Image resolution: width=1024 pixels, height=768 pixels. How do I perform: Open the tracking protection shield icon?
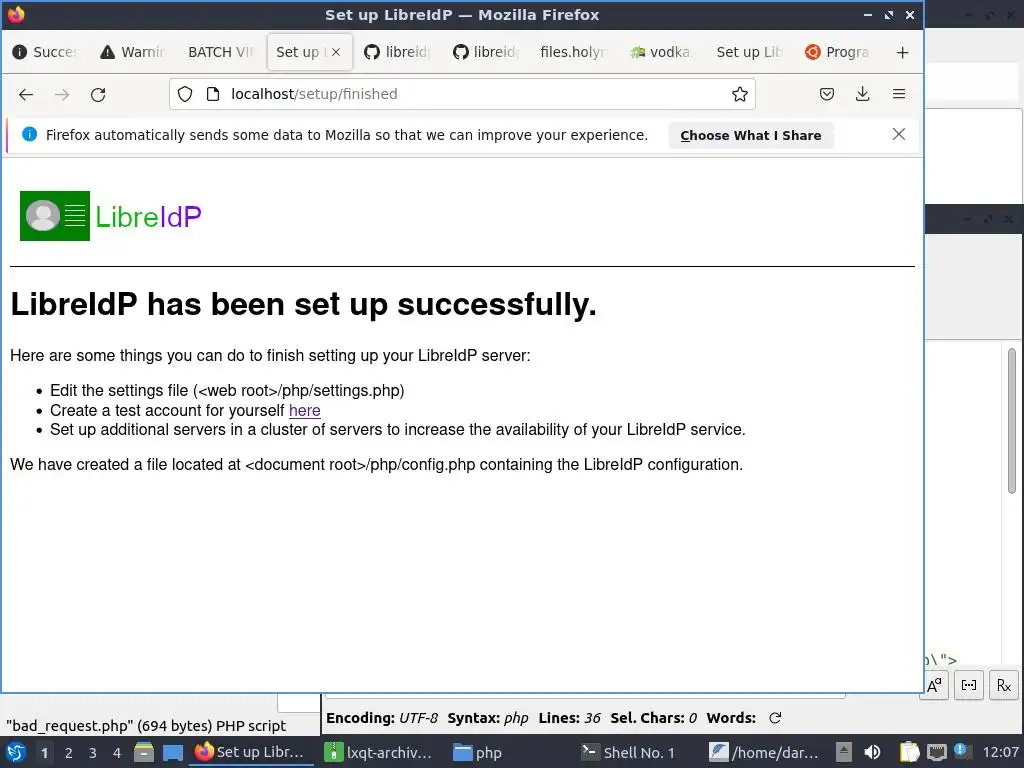185,94
